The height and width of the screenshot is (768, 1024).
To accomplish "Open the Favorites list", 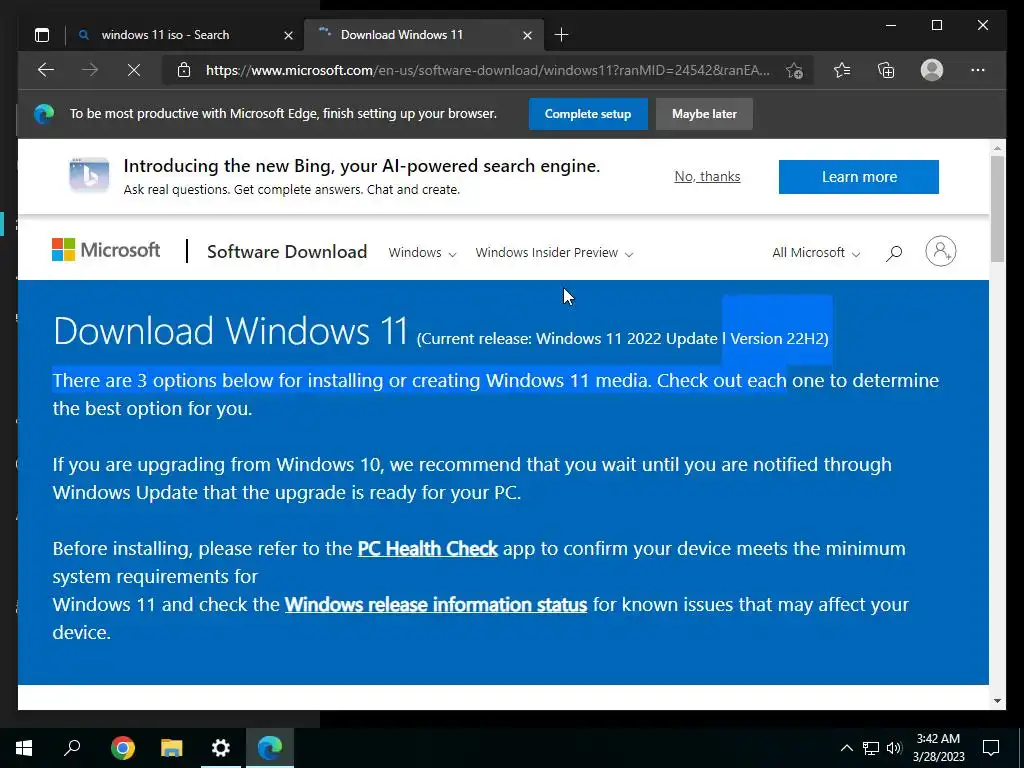I will pos(842,70).
